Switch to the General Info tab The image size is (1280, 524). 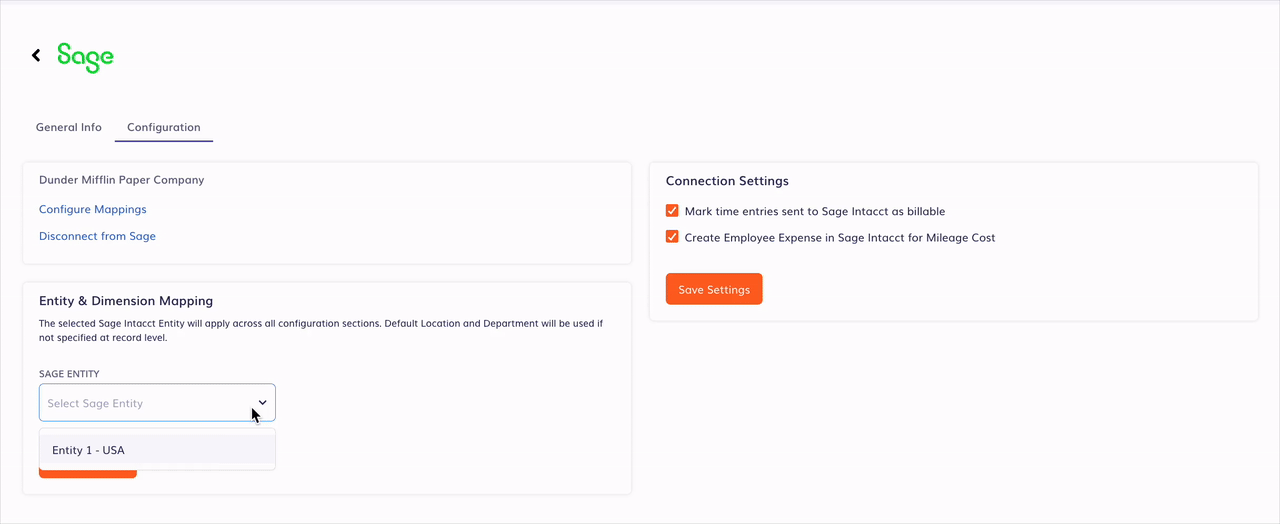click(x=69, y=127)
